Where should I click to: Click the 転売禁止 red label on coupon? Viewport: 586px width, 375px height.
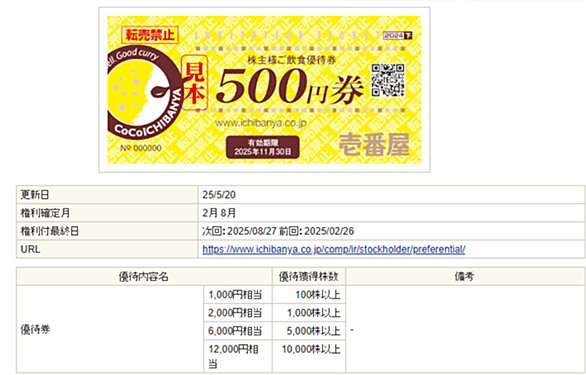click(x=149, y=35)
